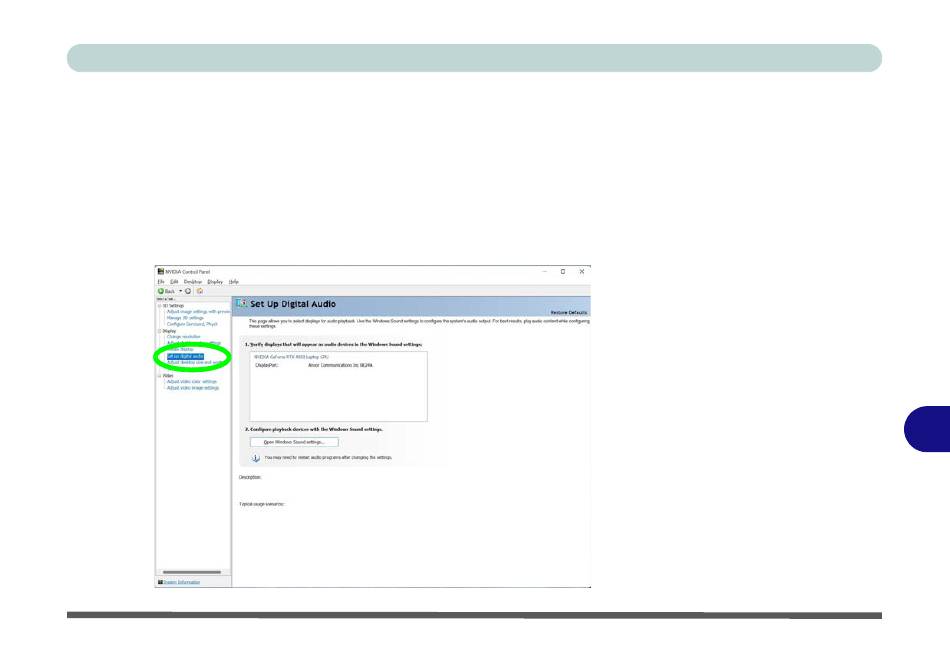
Task: Select Adjust image settings with preview
Action: tap(199, 311)
